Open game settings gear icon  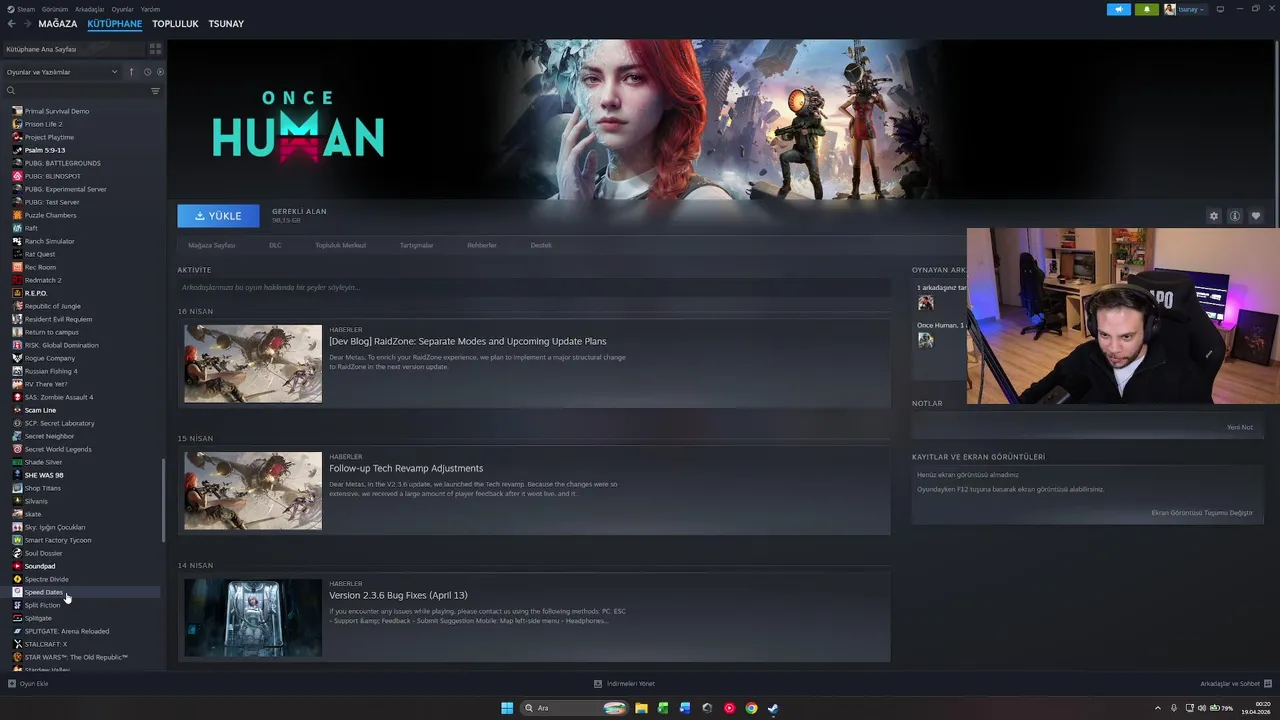tap(1214, 216)
